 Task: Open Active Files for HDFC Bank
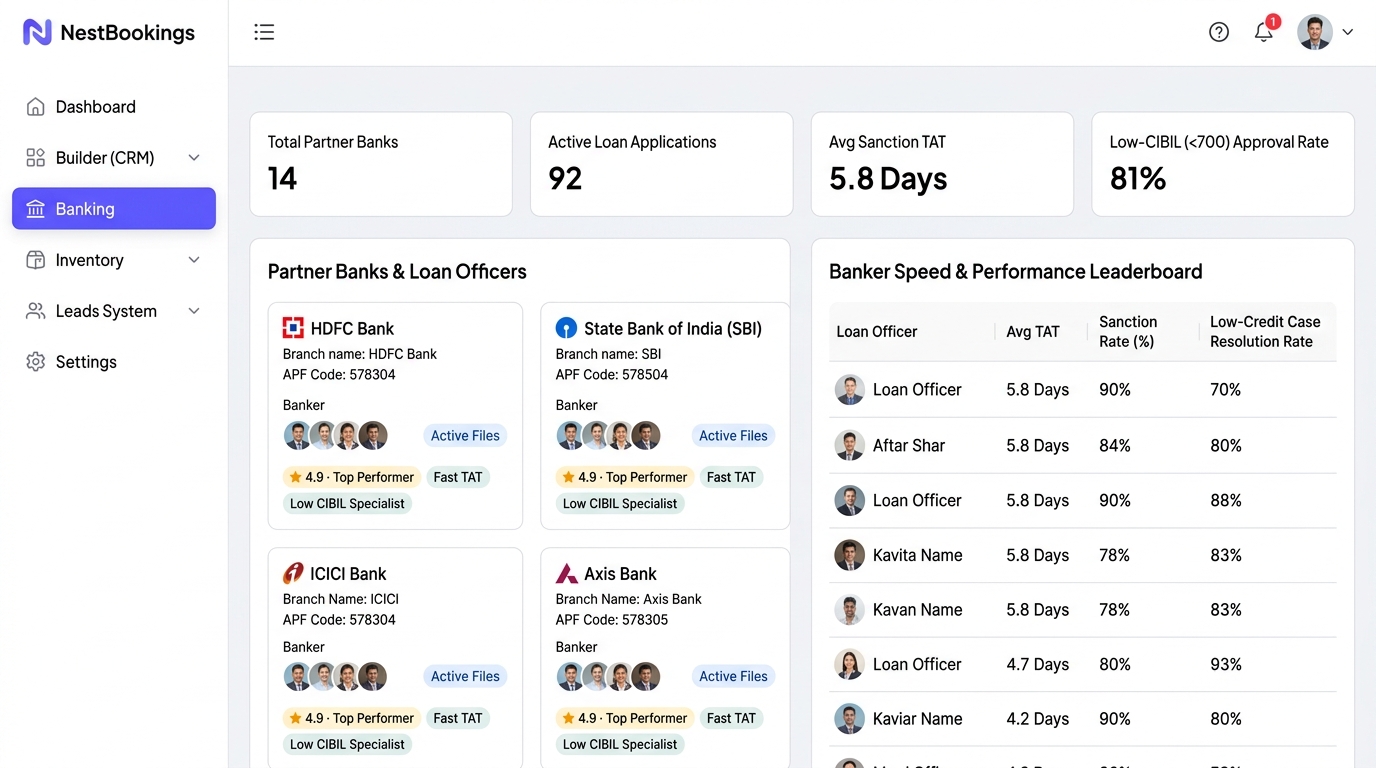tap(465, 436)
